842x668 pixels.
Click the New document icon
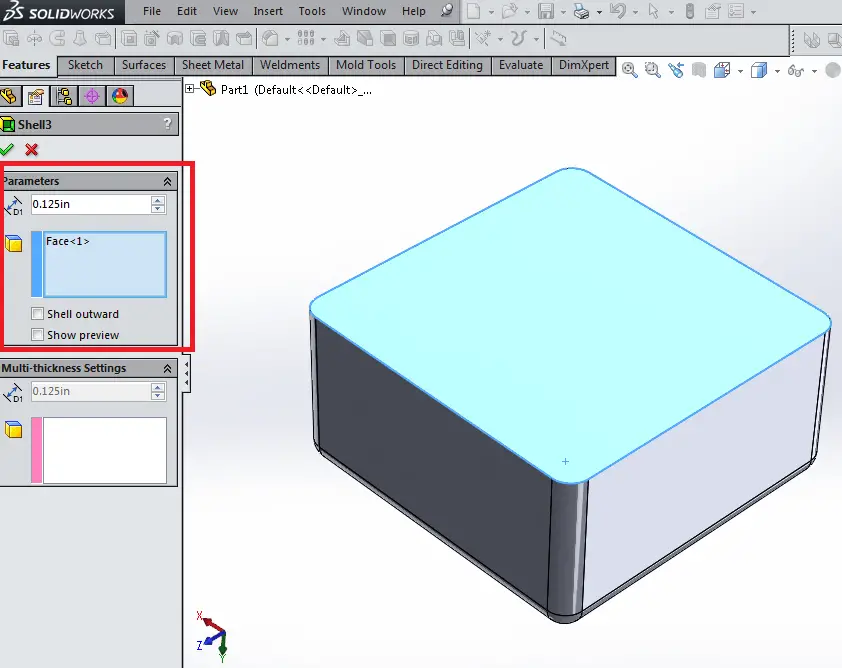tap(474, 11)
